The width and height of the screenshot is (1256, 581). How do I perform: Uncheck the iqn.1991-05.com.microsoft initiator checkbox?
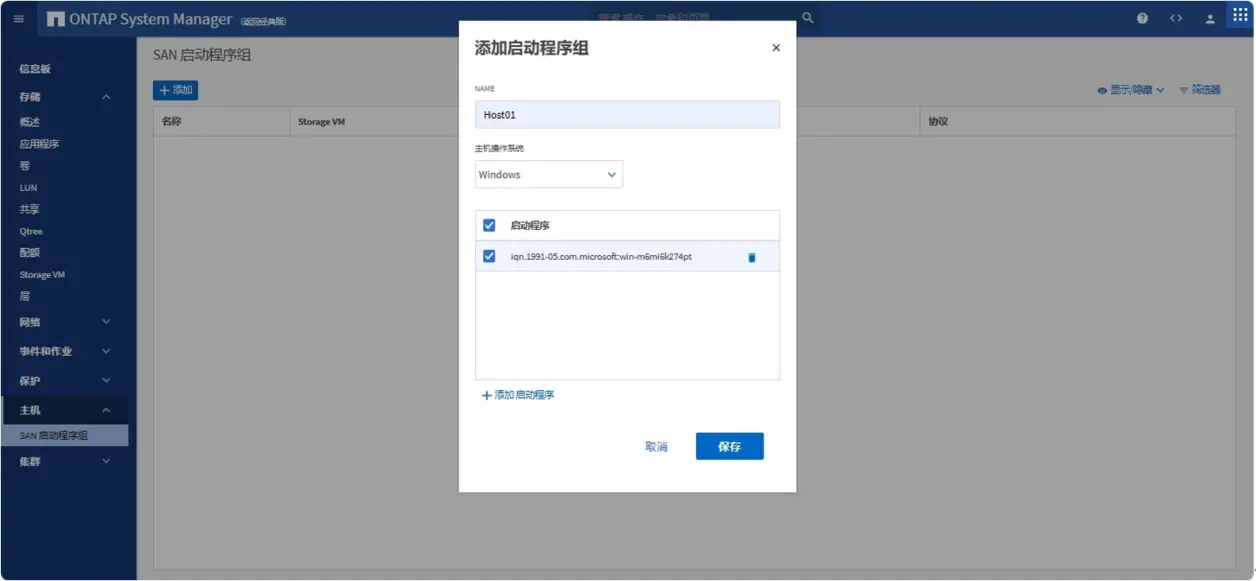point(489,256)
